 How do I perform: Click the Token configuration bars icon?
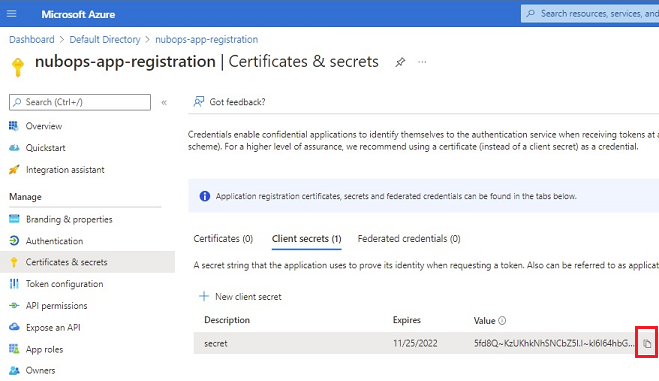click(14, 284)
